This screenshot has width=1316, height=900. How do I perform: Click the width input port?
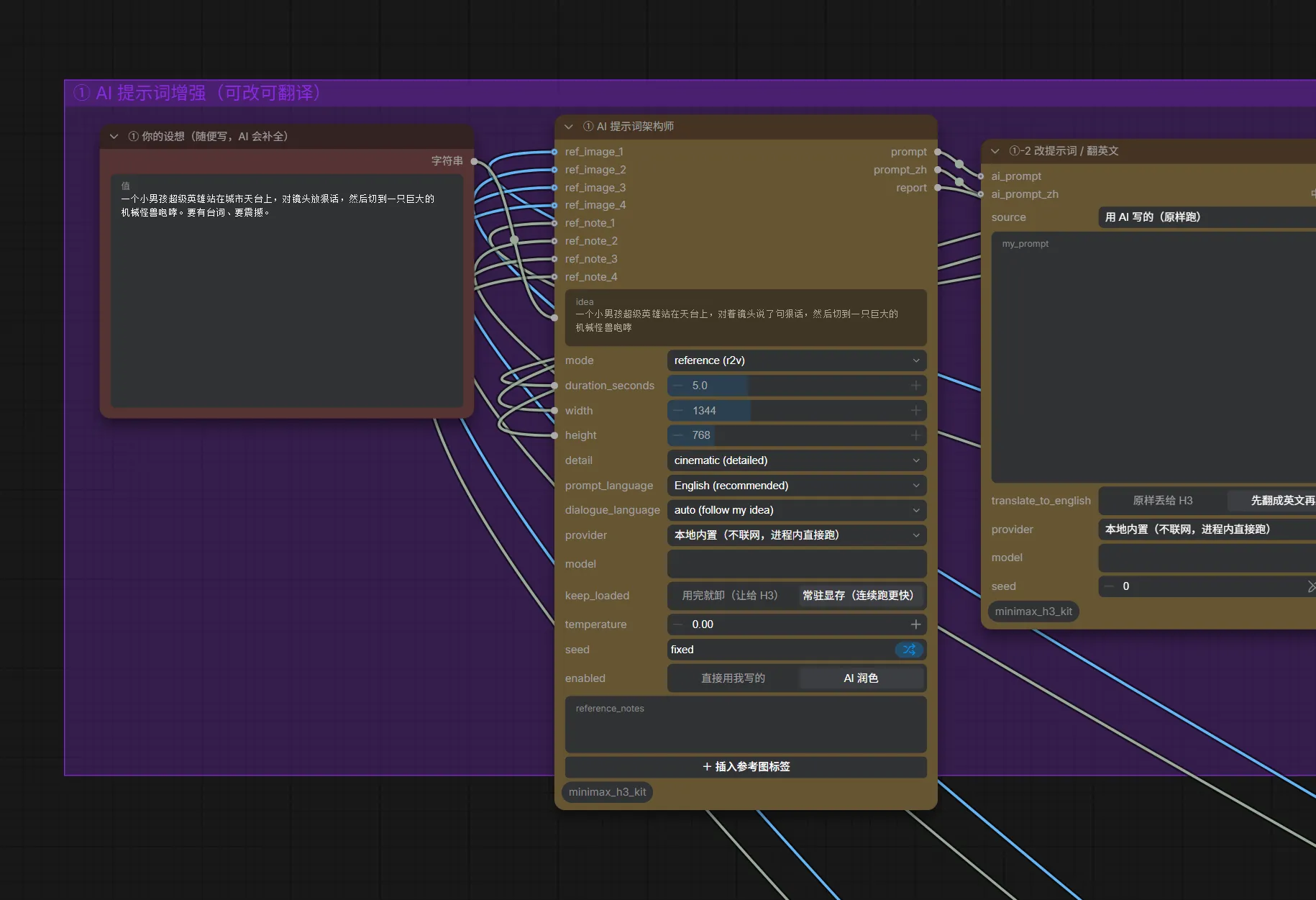point(554,411)
